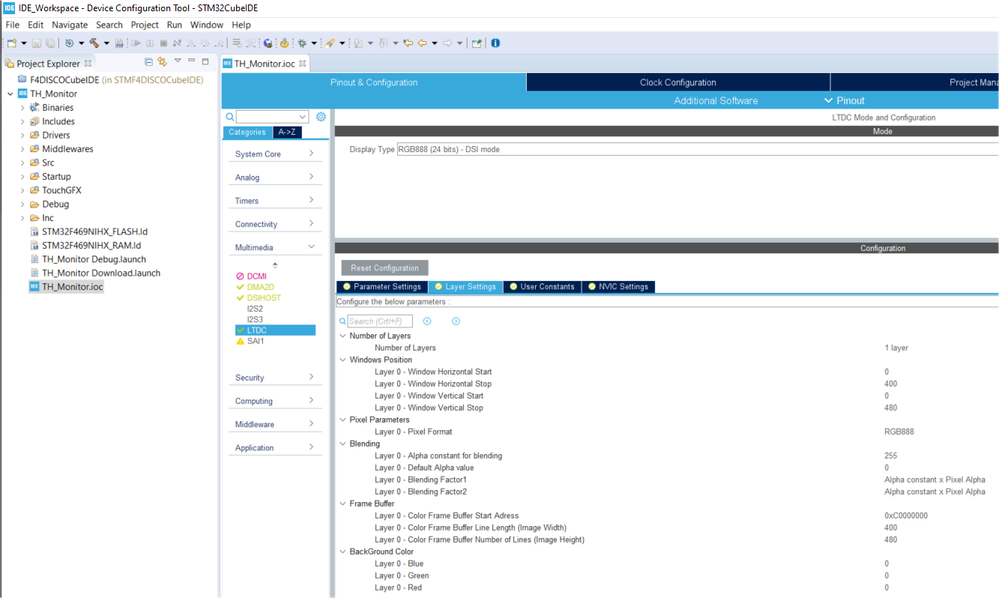Click the Suspend debug icon

(150, 43)
